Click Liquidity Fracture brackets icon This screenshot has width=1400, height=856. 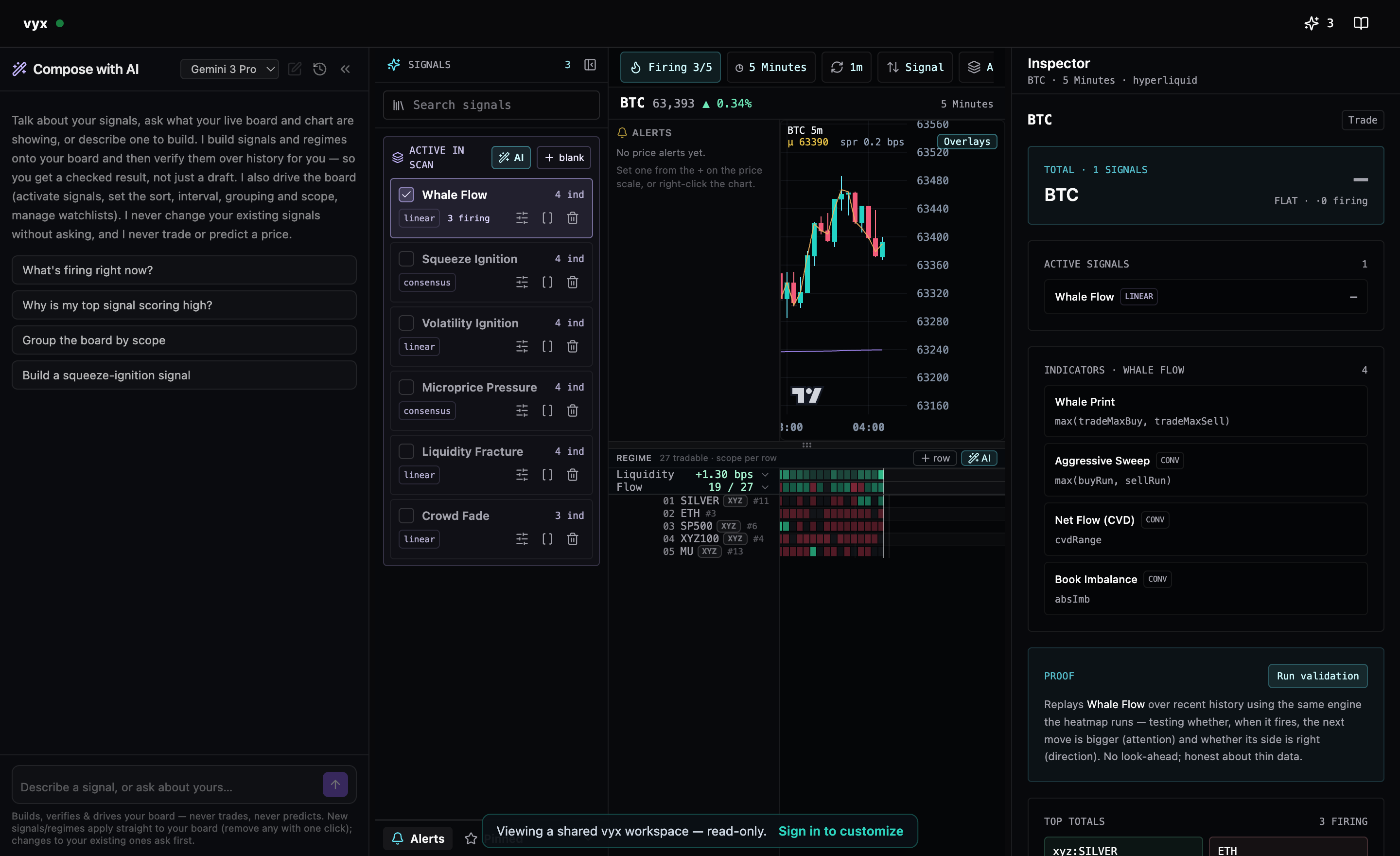click(547, 475)
